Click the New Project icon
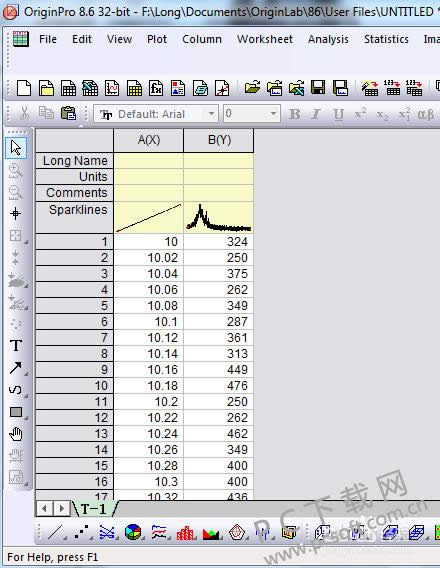Image resolution: width=440 pixels, height=568 pixels. pos(24,88)
